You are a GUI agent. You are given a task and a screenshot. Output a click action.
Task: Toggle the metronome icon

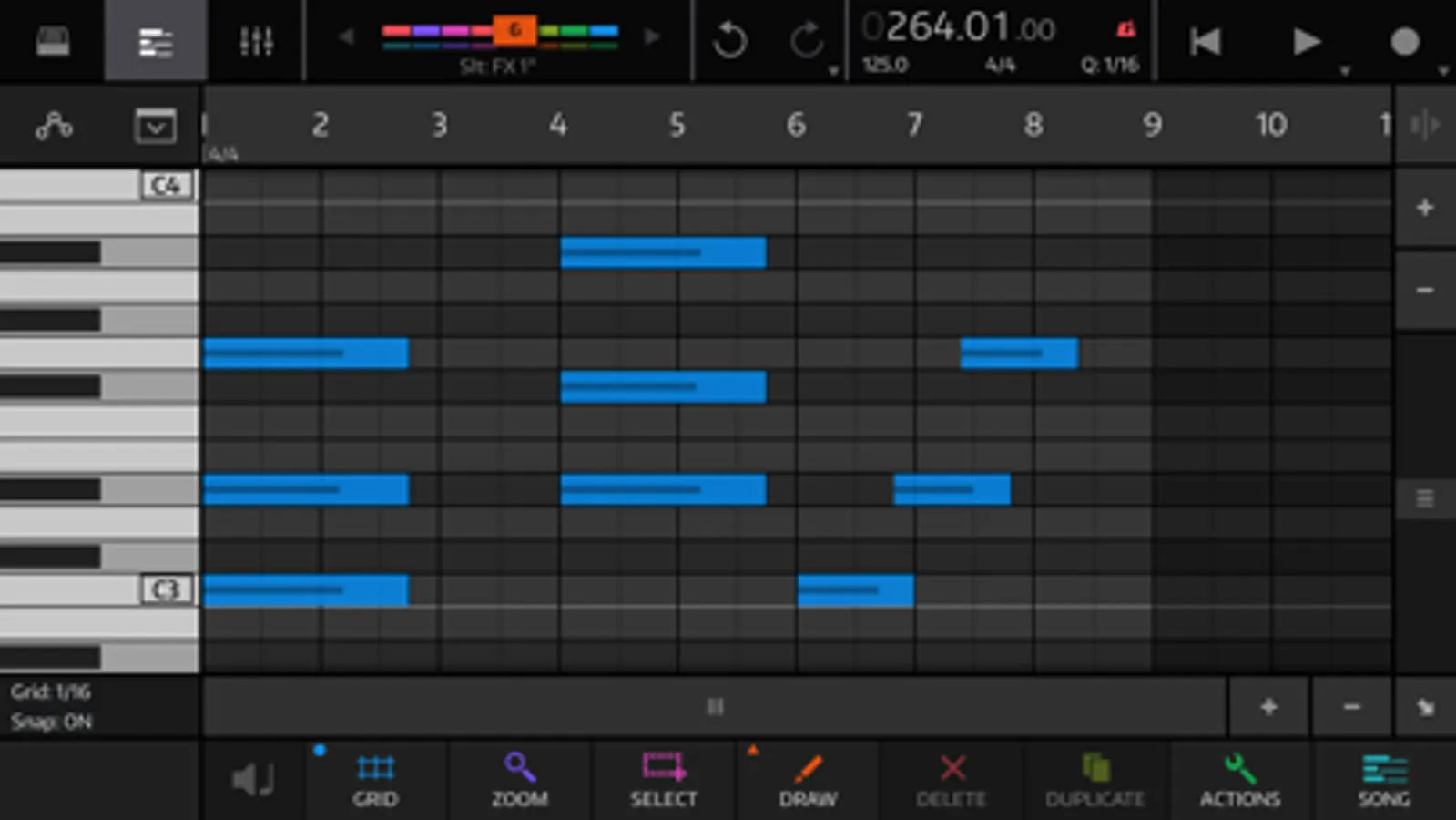[1126, 29]
